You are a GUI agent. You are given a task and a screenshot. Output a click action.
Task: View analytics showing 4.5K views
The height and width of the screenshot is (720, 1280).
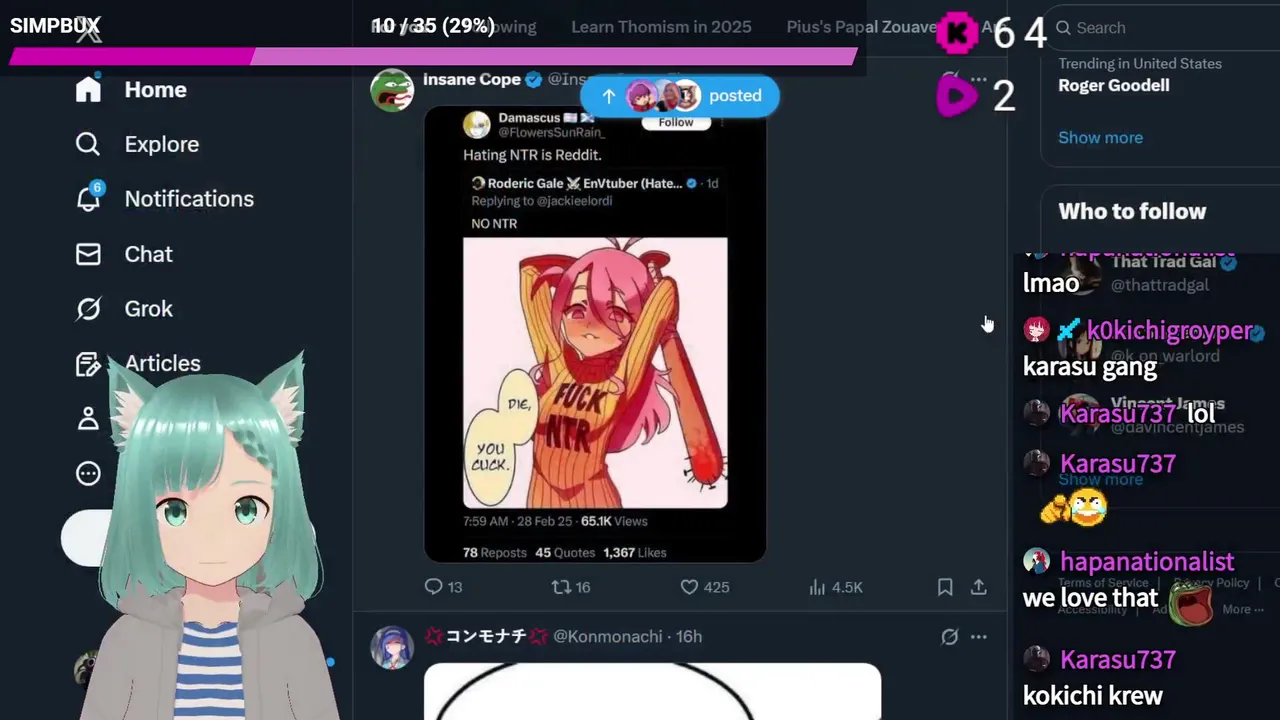(835, 587)
